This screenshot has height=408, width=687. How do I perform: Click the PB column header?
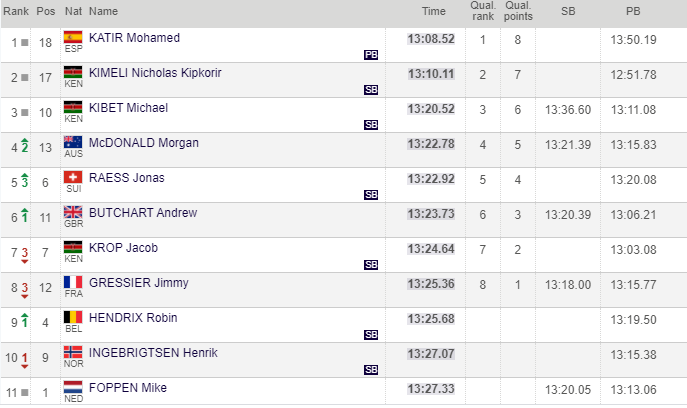point(632,12)
